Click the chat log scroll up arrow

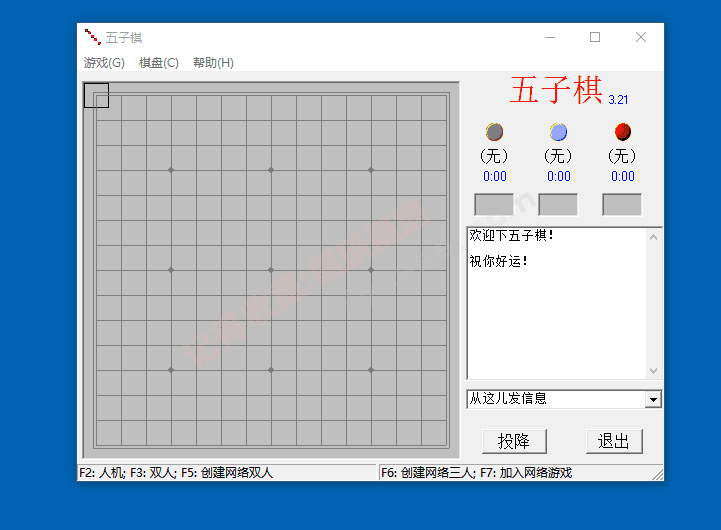point(653,237)
